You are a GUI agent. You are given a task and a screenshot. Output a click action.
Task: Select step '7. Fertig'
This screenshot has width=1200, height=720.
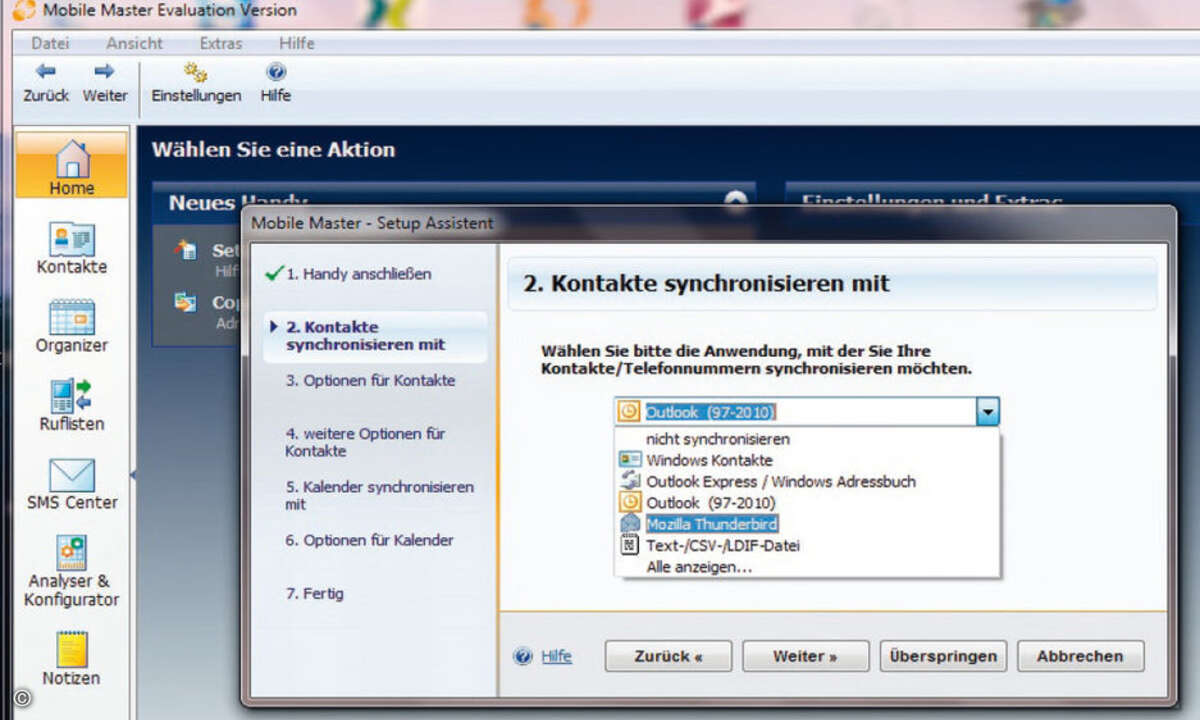(x=315, y=593)
